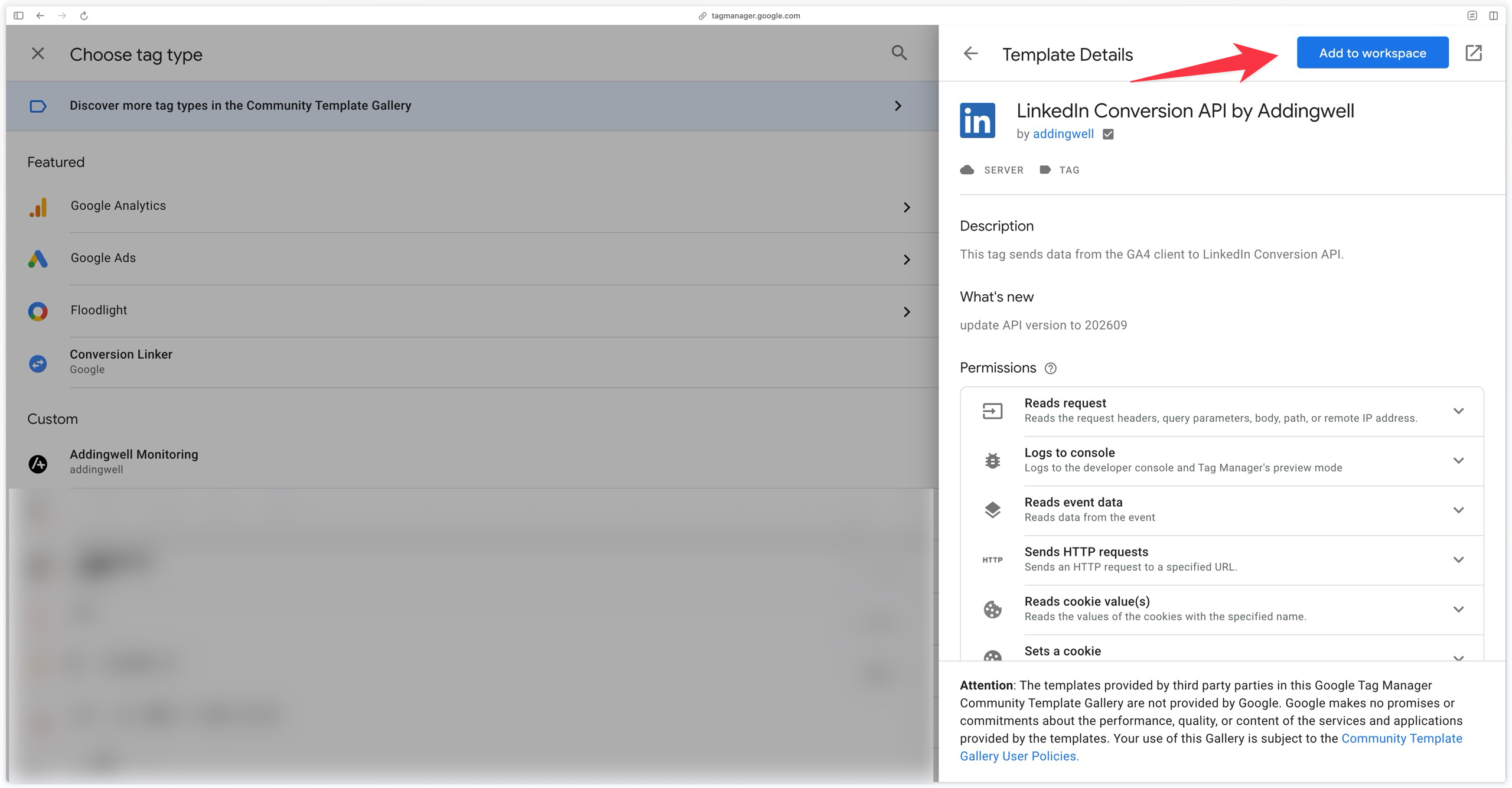This screenshot has height=788, width=1512.
Task: Click the Template Details heading
Action: point(1067,55)
